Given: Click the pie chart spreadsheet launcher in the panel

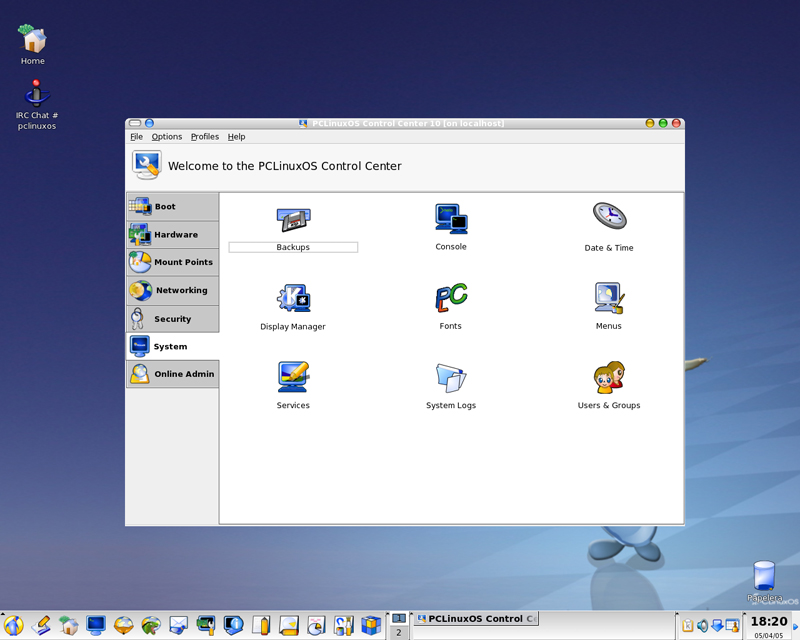Looking at the screenshot, I should 316,625.
